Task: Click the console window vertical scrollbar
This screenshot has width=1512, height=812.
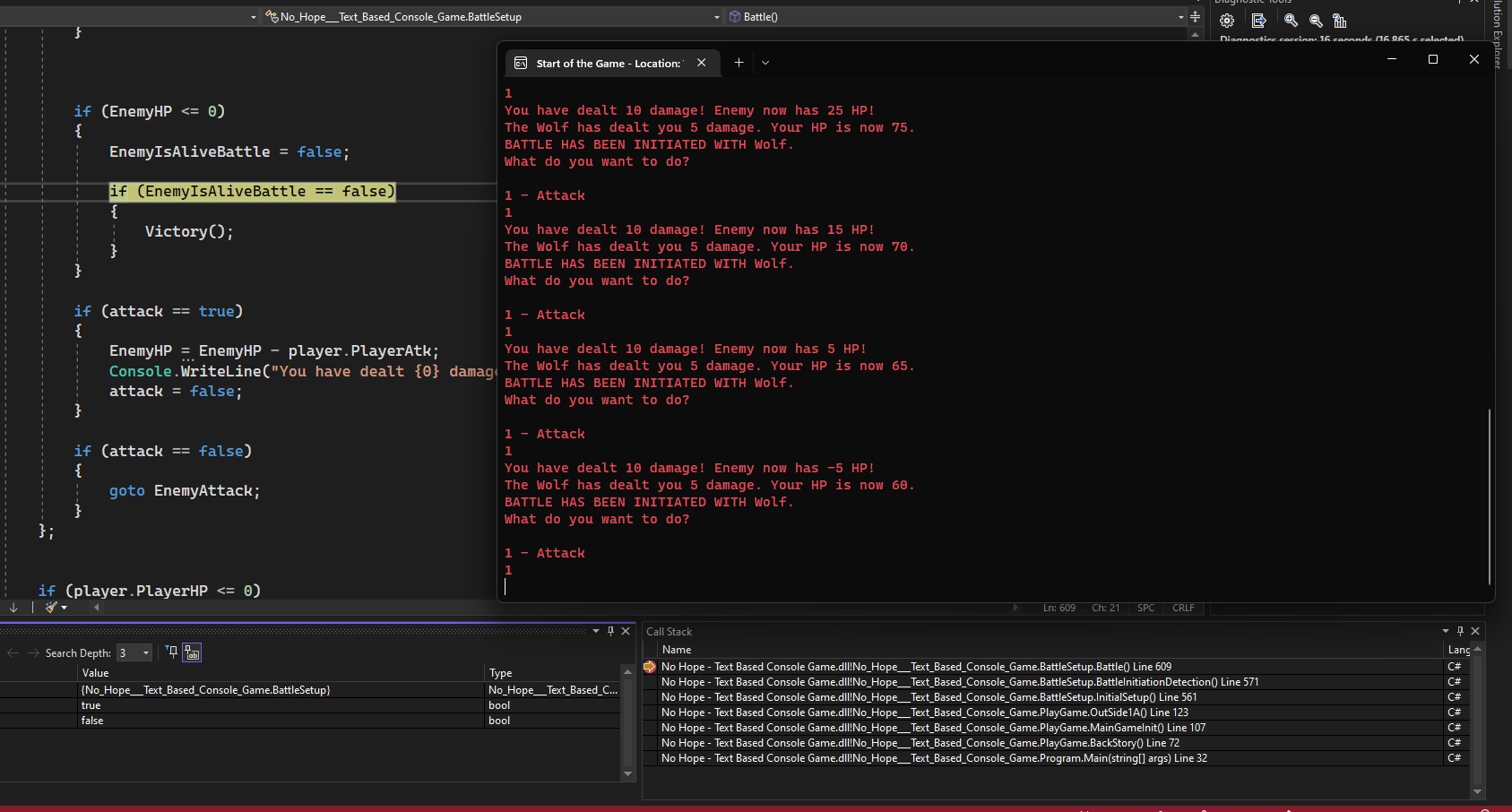Action: coord(1489,497)
